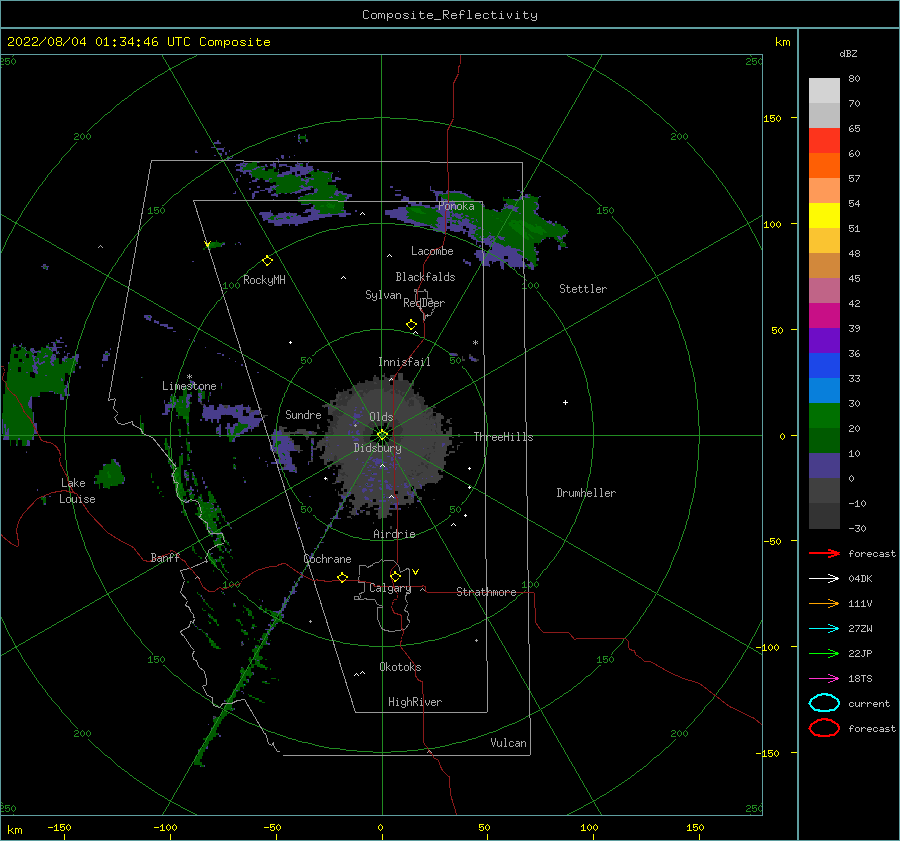This screenshot has height=841, width=900.
Task: Select the purple 36-39 dBZ swatch
Action: coord(824,340)
